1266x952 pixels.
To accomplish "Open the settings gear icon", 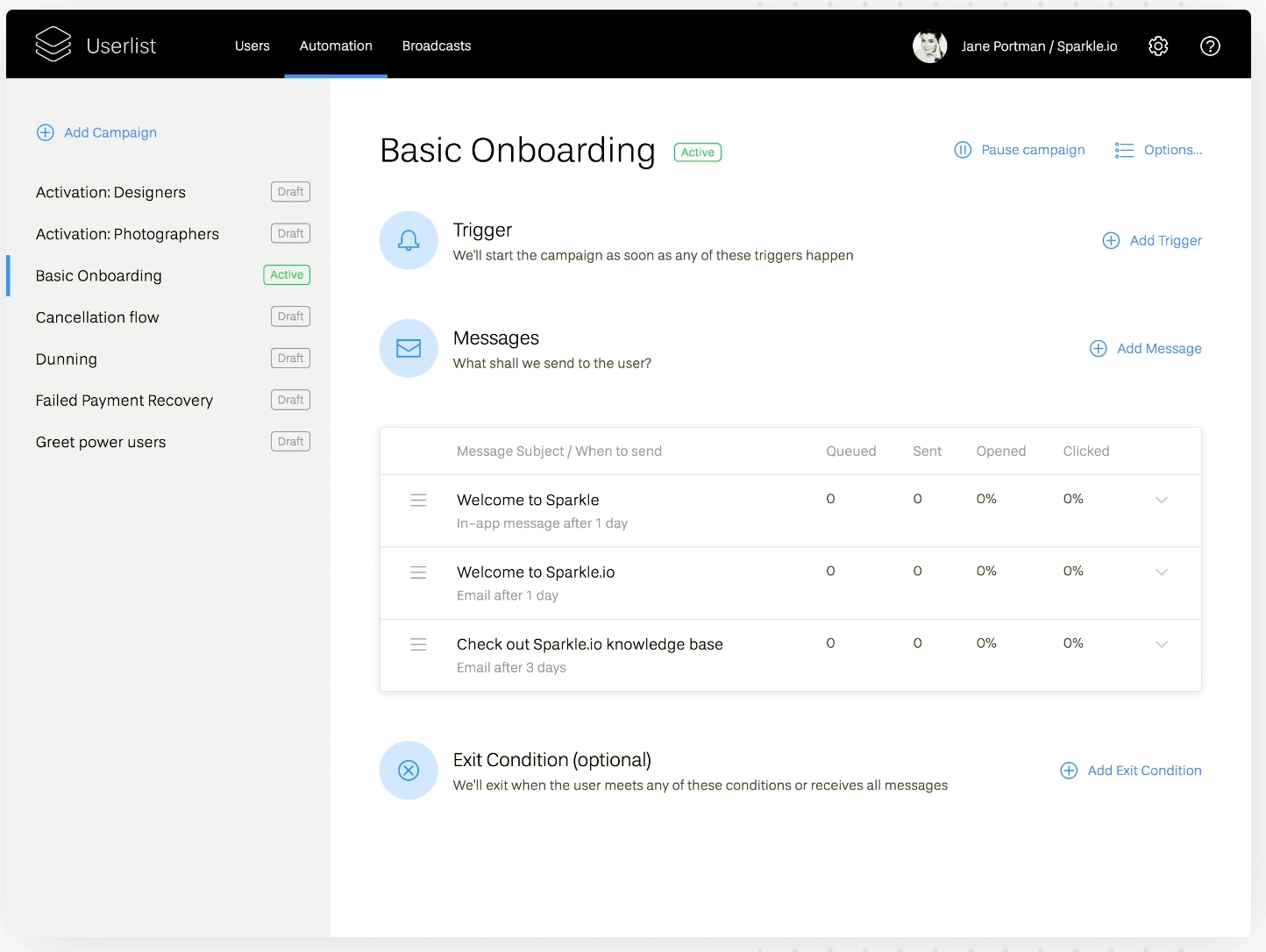I will click(1157, 46).
